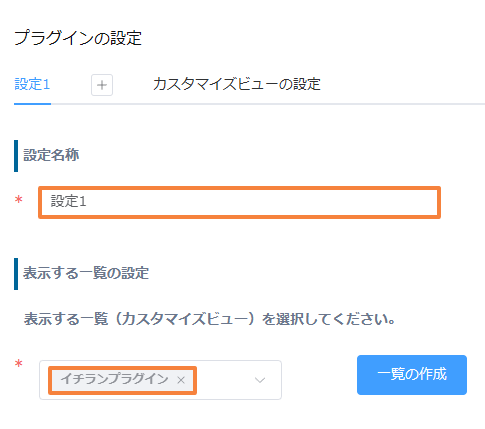Viewport: 485px width, 429px height.
Task: Click red asterisk beside view dropdown
Action: pyautogui.click(x=19, y=364)
